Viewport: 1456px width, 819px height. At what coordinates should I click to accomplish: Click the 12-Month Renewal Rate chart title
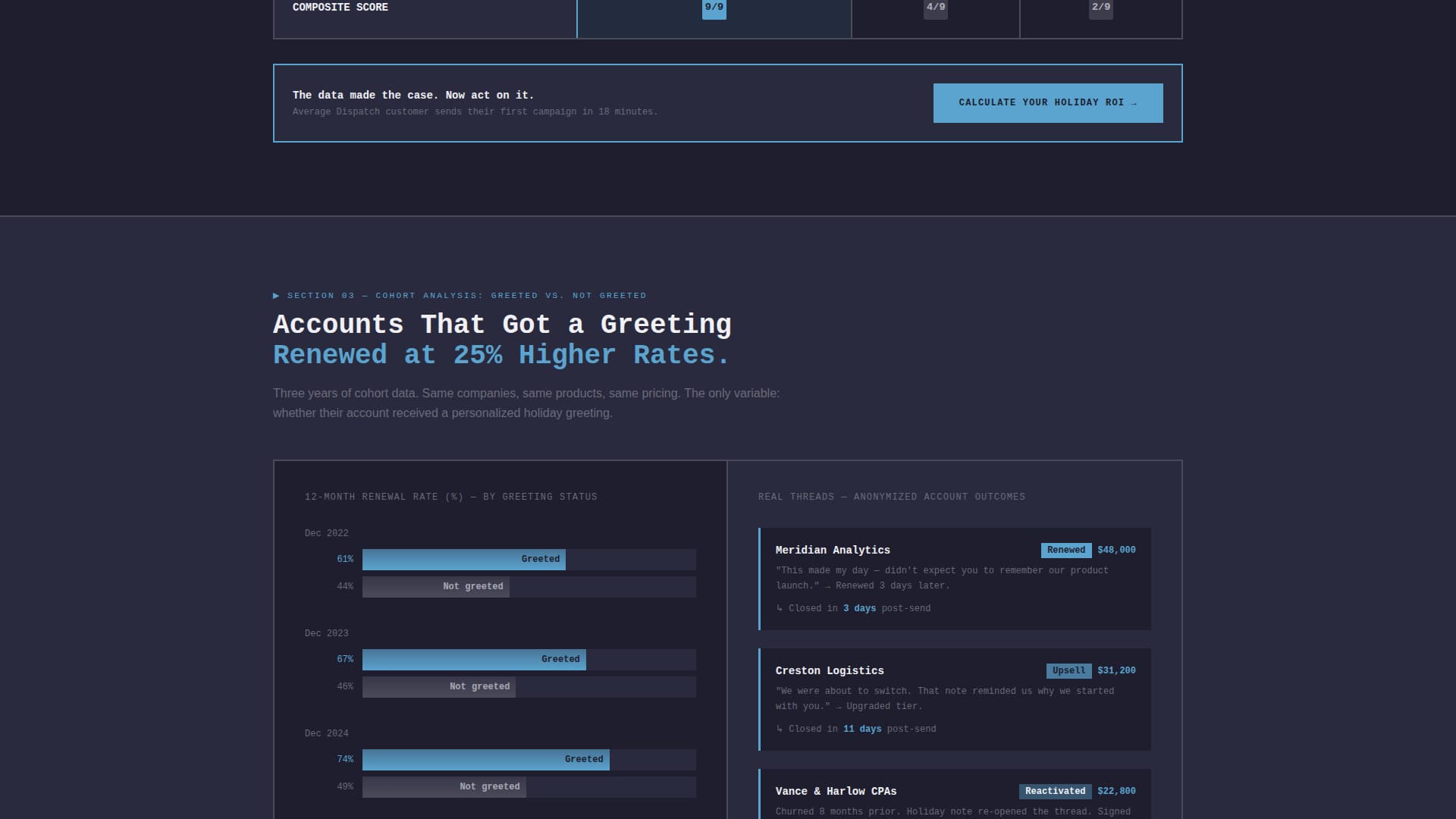pos(451,497)
